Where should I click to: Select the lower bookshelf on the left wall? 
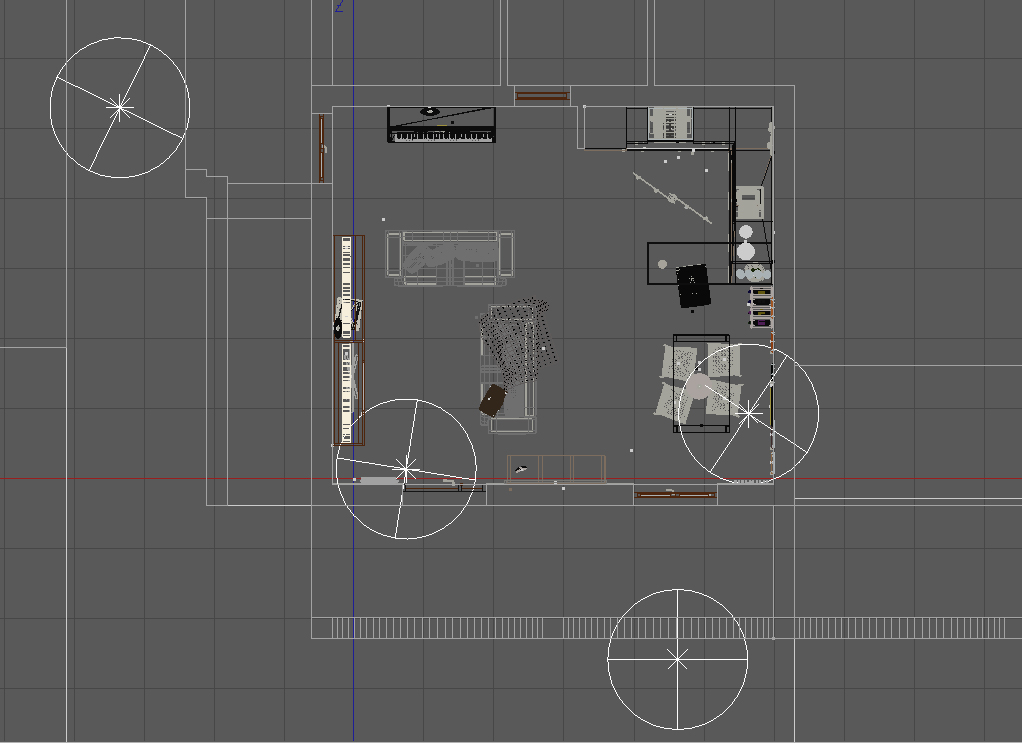pos(349,393)
